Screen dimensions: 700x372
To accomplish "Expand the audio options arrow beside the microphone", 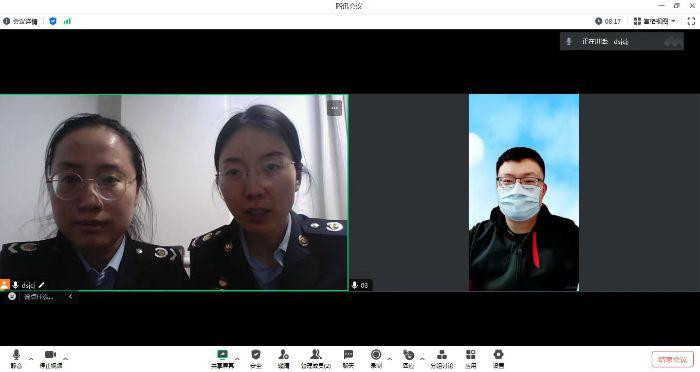I will pyautogui.click(x=31, y=359).
